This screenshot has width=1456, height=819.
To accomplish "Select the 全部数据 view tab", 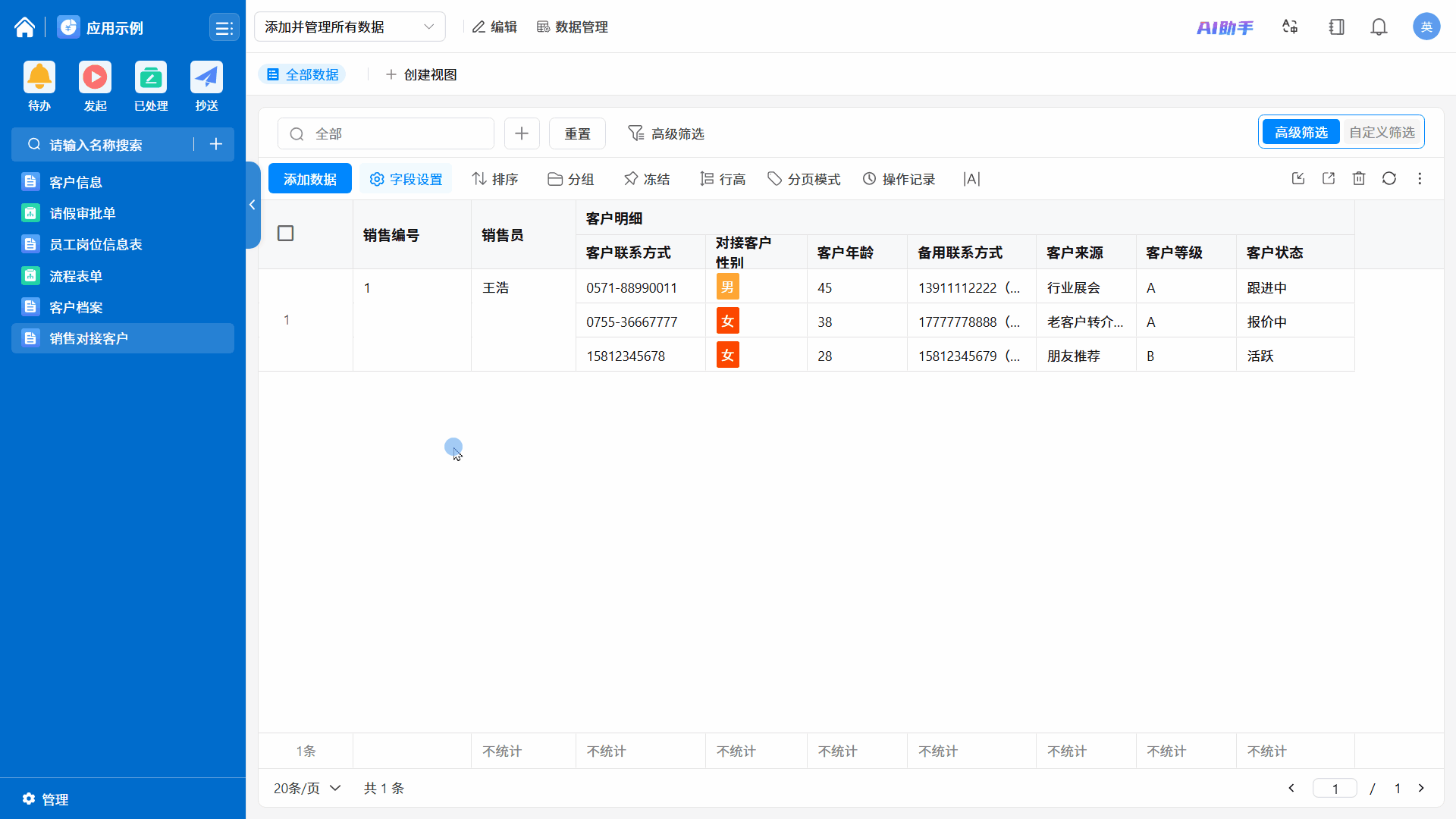I will (303, 74).
